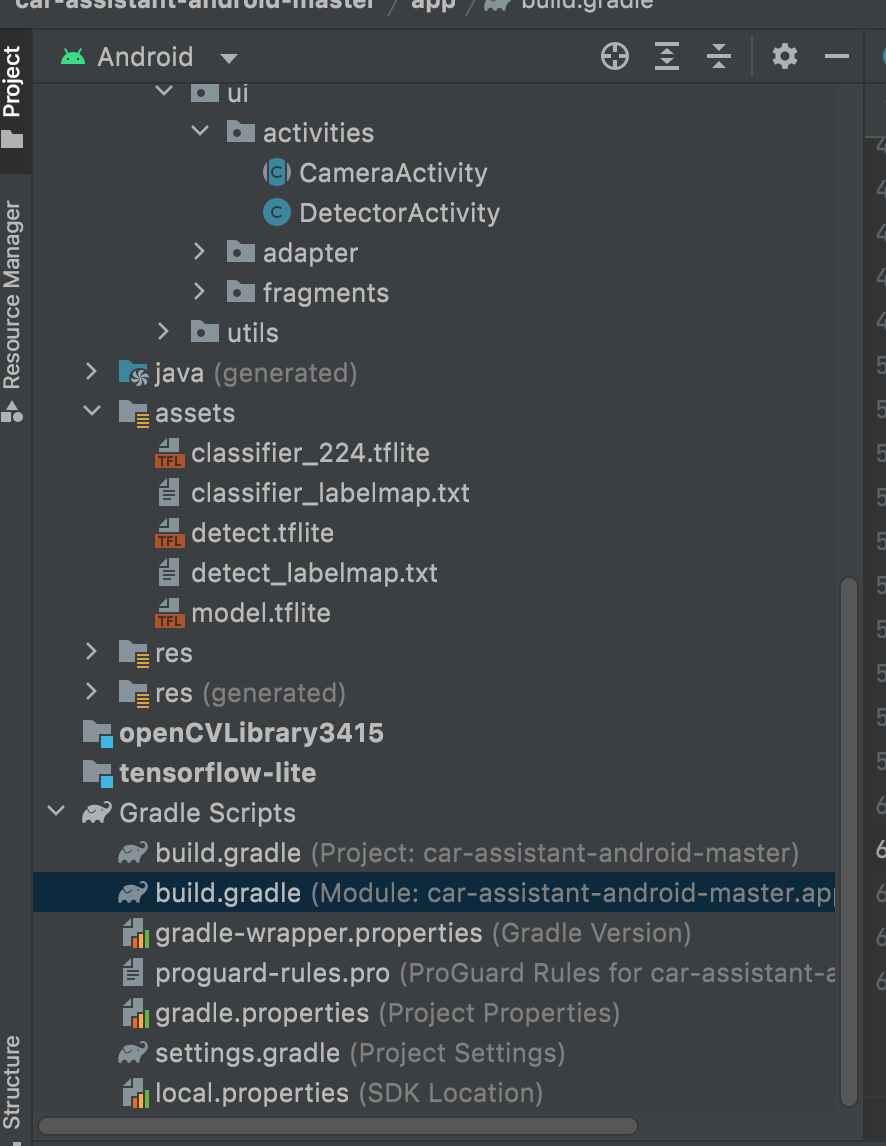886x1146 pixels.
Task: Select the CameraActivity class icon
Action: 276,172
